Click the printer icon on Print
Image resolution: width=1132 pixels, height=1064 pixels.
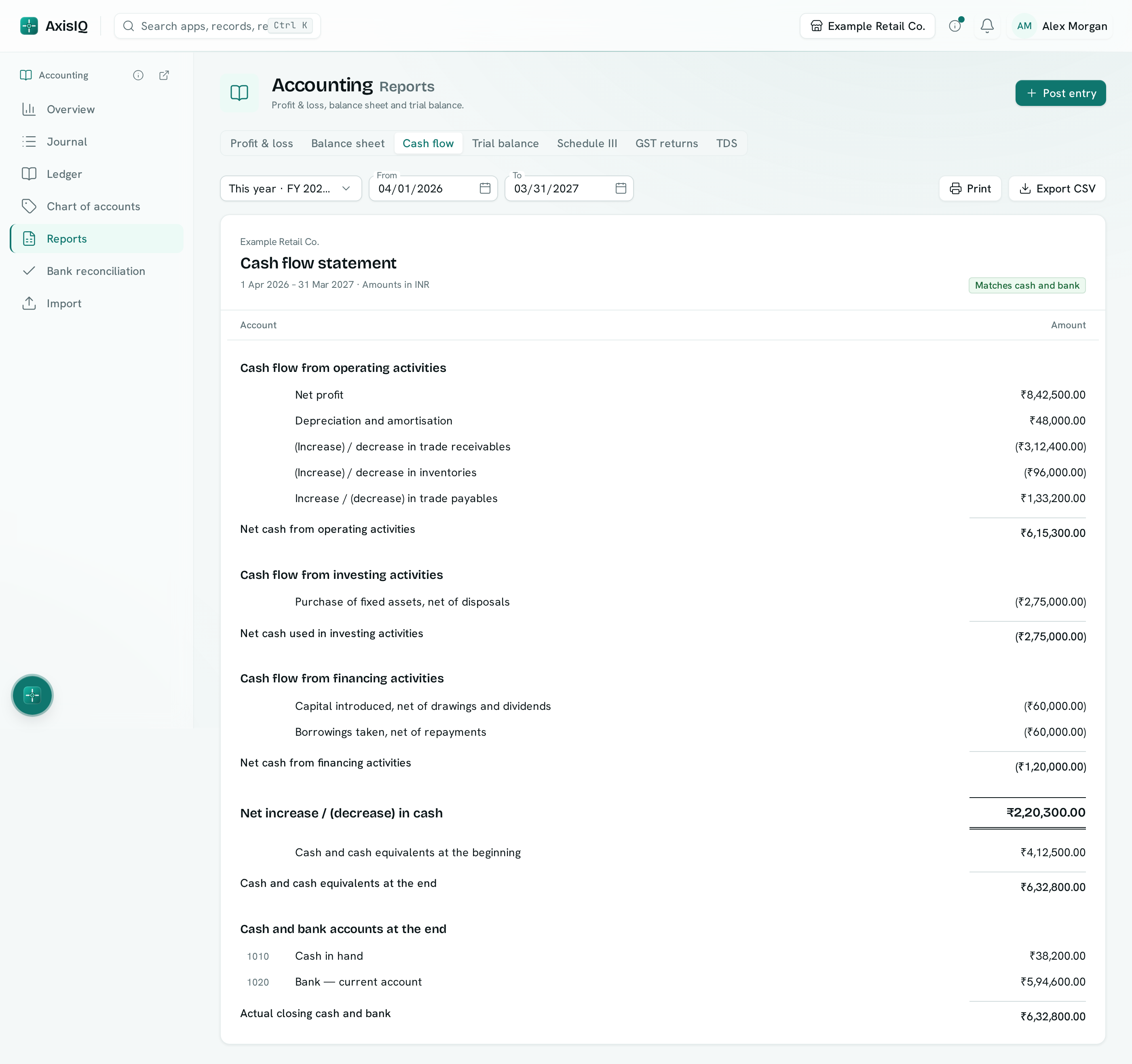point(955,189)
